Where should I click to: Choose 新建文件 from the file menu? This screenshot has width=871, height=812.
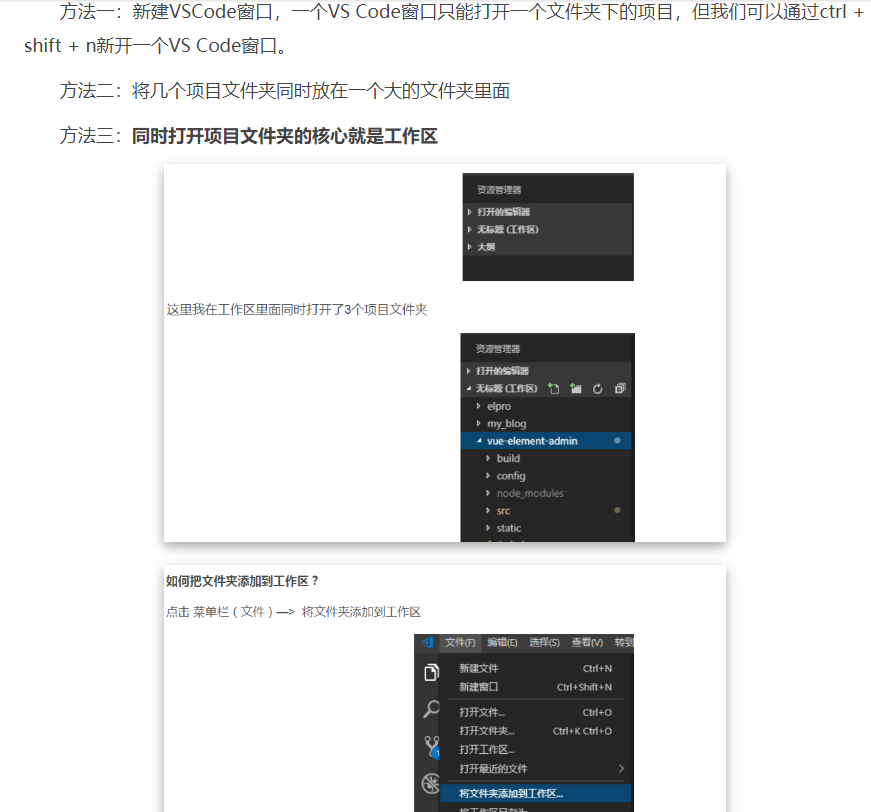pyautogui.click(x=535, y=668)
